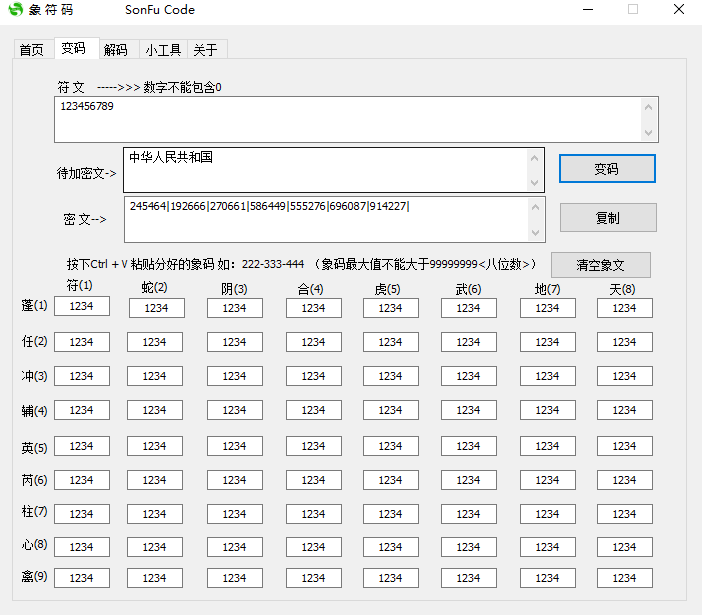The image size is (702, 615).
Task: Select the cell at row 蓬(1), column 阴(3)
Action: point(235,308)
